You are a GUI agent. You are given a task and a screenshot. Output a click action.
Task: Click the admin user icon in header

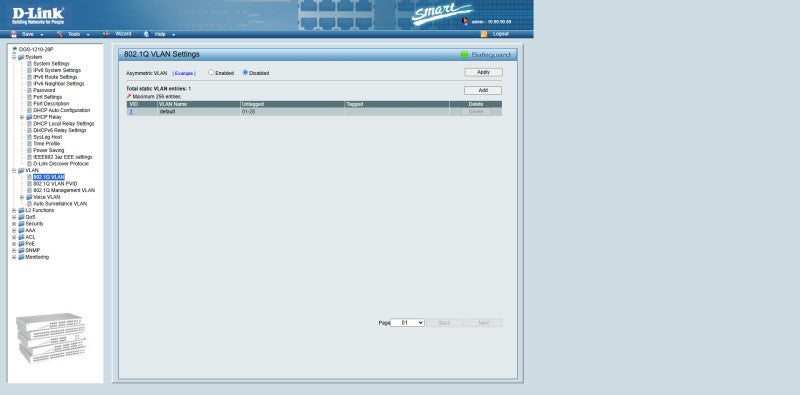tap(465, 21)
